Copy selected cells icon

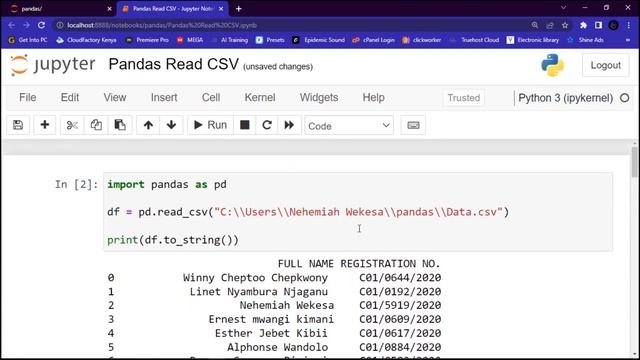coord(96,125)
